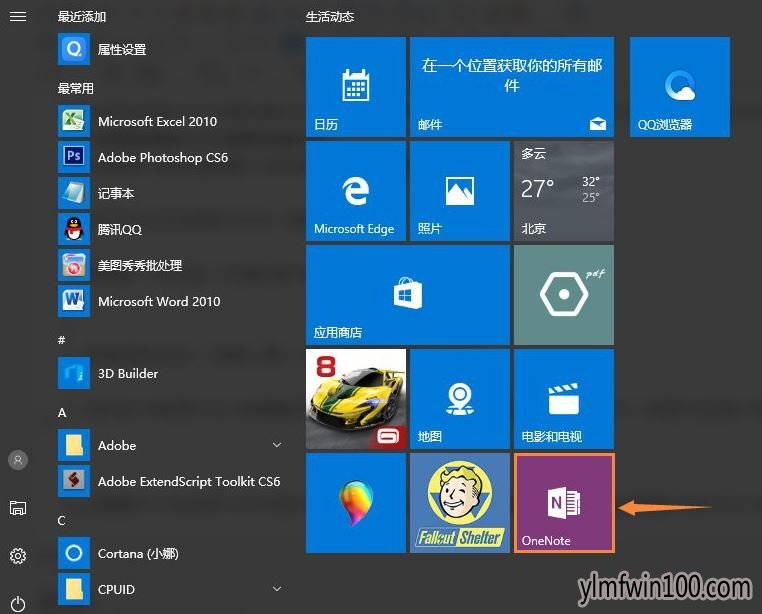Click the C letter group header
The width and height of the screenshot is (762, 614).
pos(61,521)
